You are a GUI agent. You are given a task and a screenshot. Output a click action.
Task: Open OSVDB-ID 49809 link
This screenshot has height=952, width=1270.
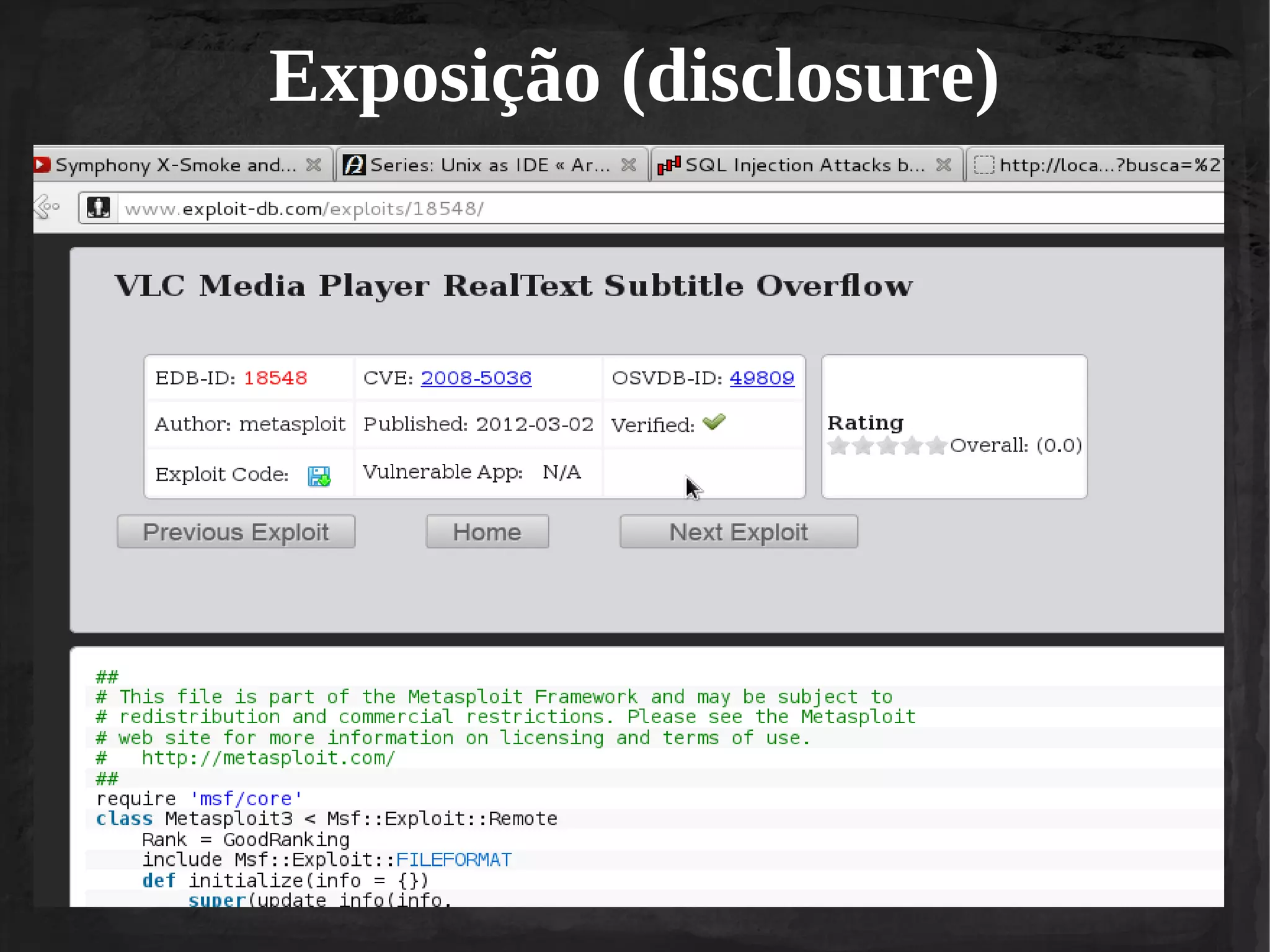point(762,378)
